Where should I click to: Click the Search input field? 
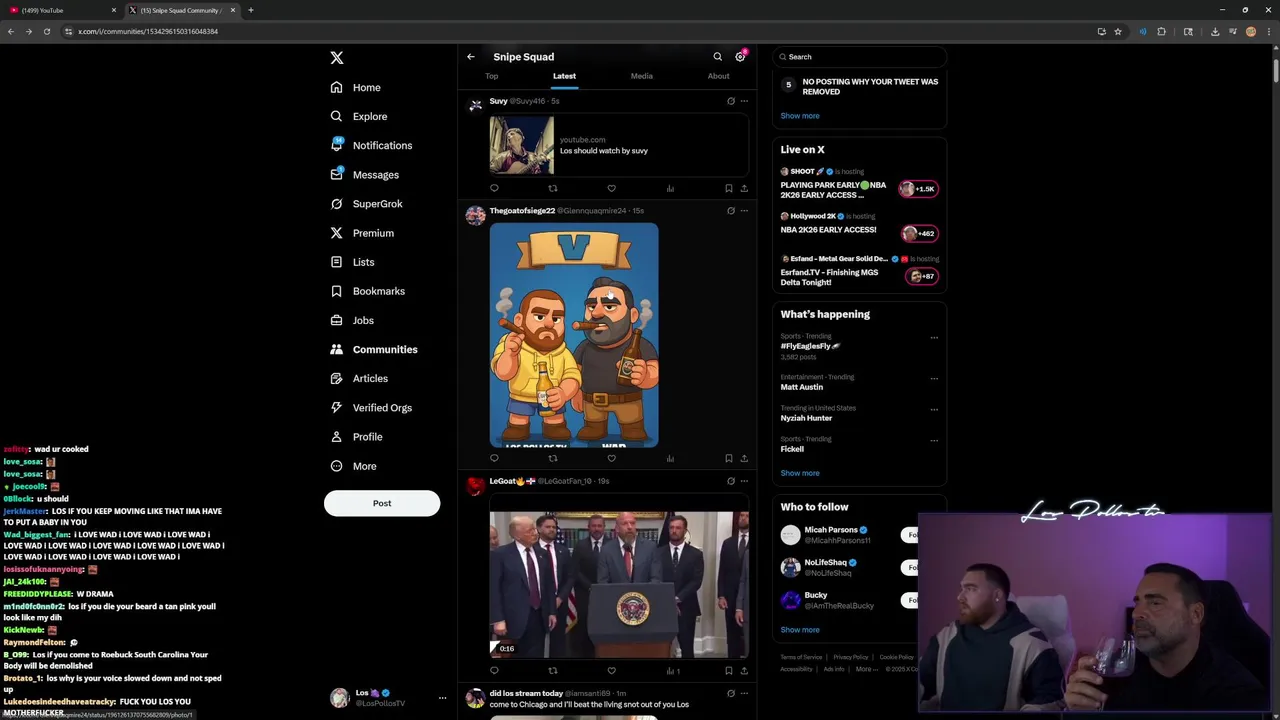[x=860, y=57]
